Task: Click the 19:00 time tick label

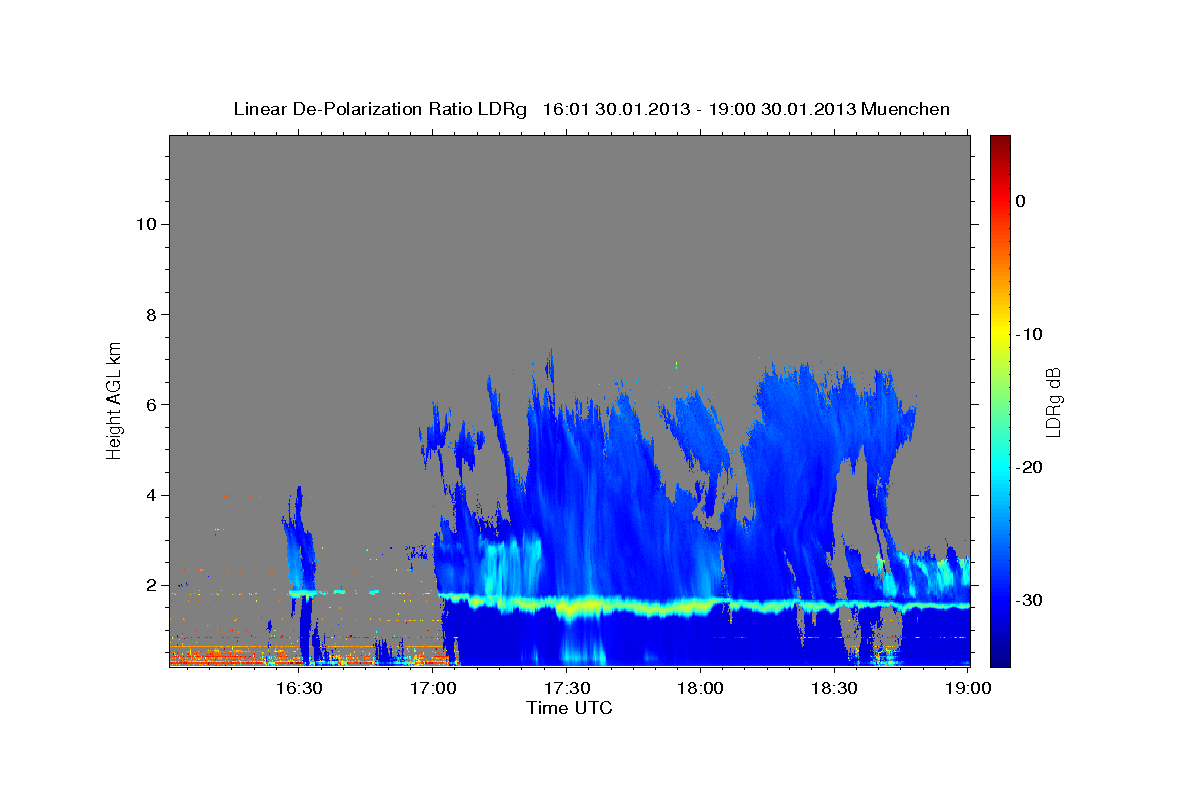Action: coord(967,688)
